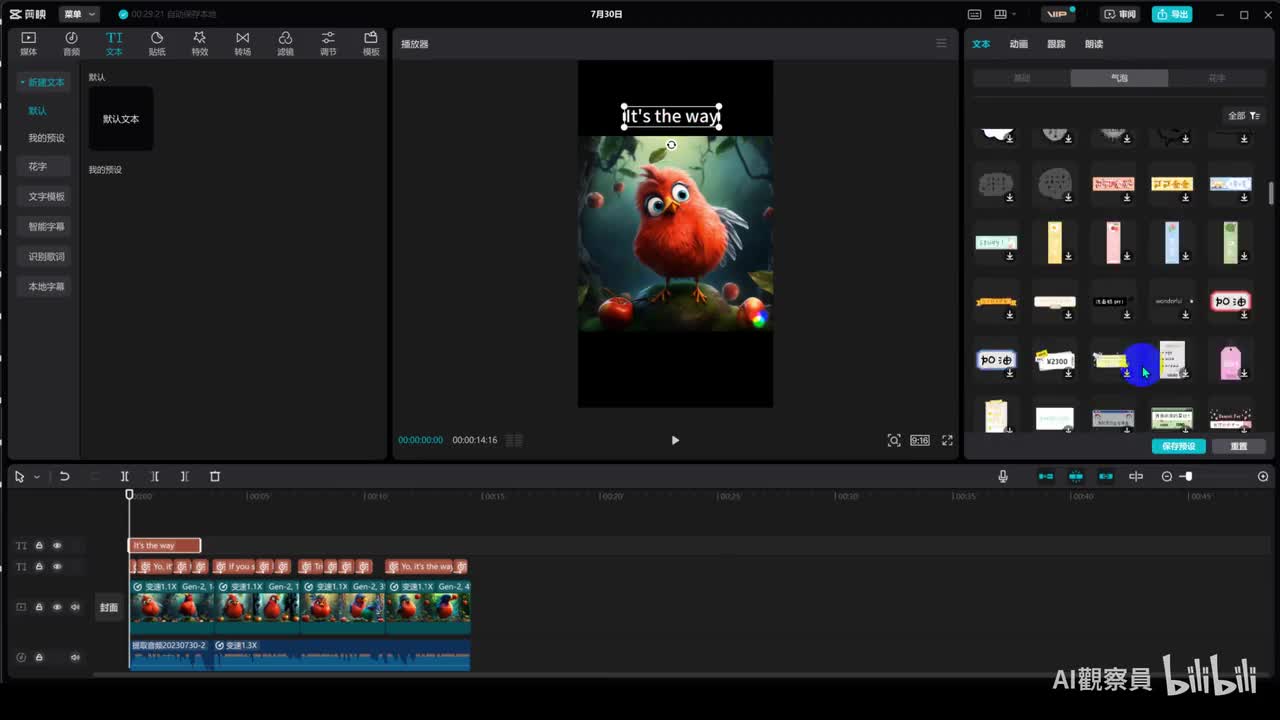Hide the top text track with eye icon
Screen dimensions: 1280x720
coord(57,546)
